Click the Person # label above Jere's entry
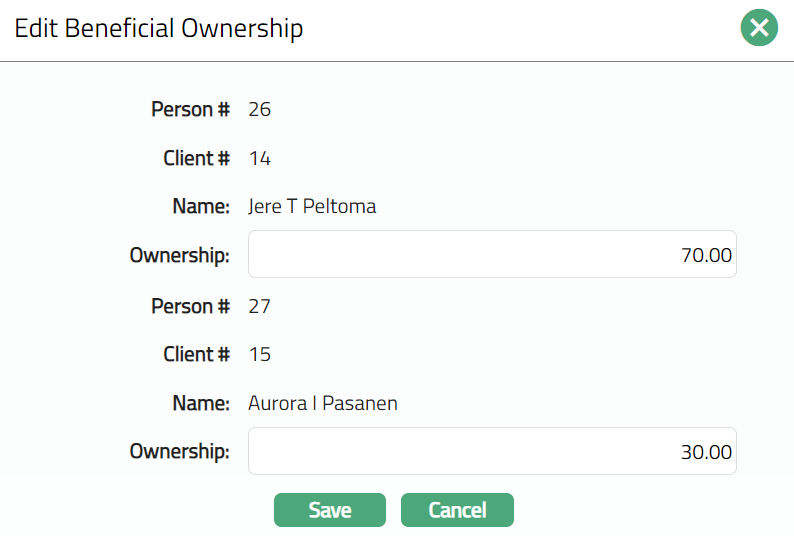This screenshot has height=536, width=794. [190, 109]
